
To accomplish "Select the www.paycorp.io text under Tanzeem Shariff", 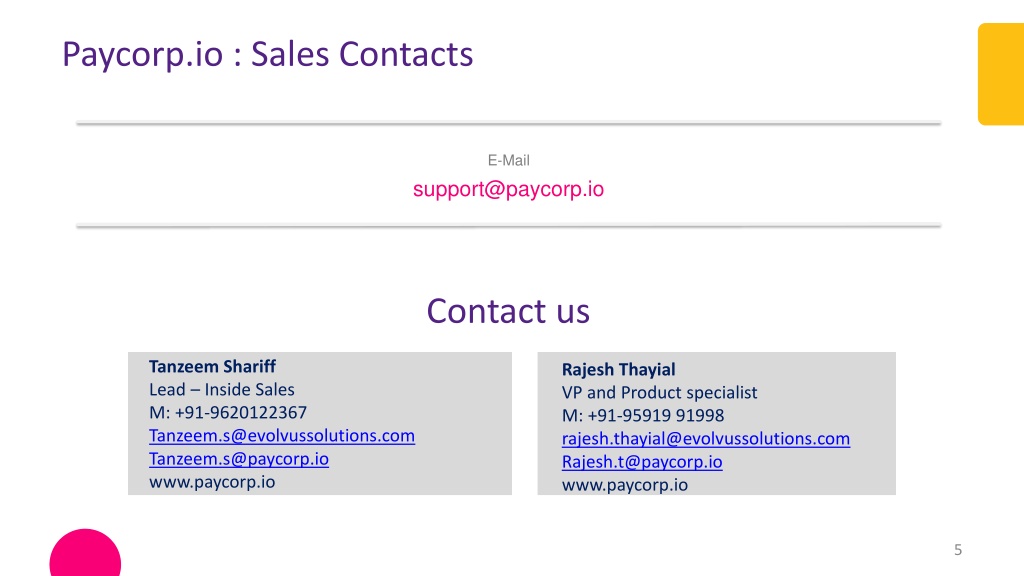I will [212, 482].
